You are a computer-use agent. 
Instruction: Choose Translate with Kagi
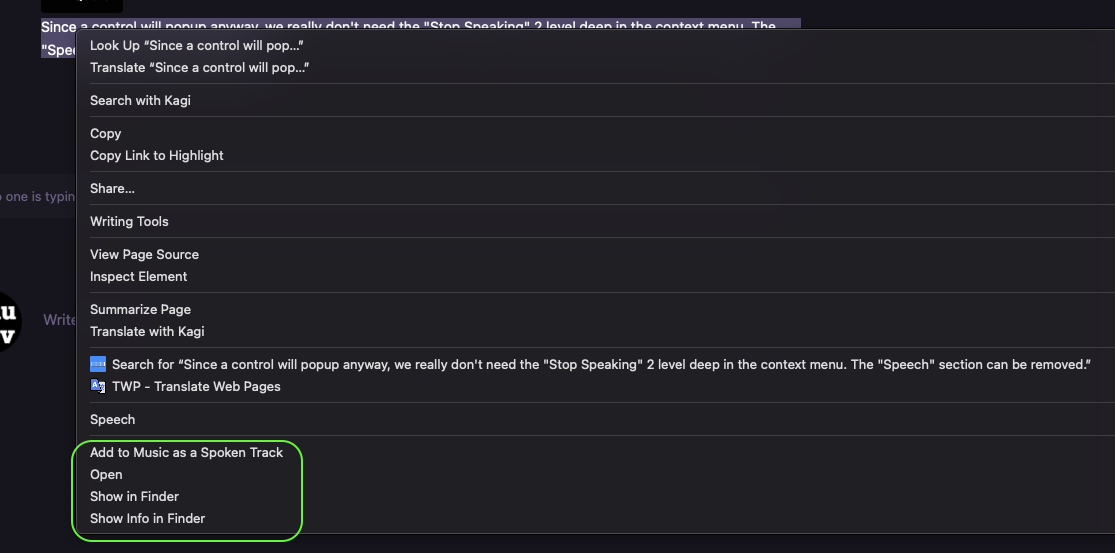point(147,332)
